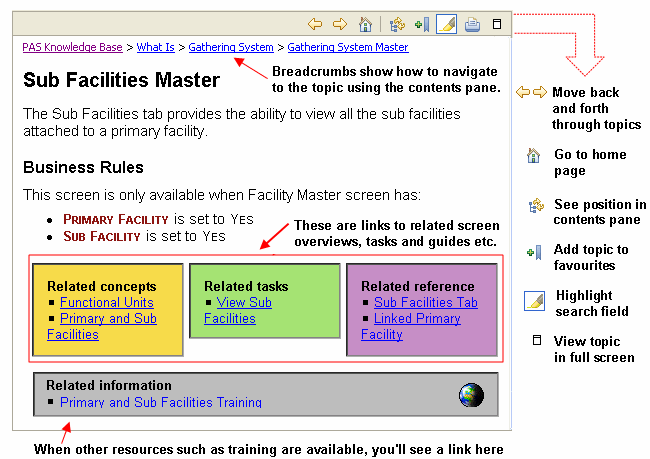Click the legend icon beside 'See position in contents pane'
Screen dimensions: 650x459
pyautogui.click(x=536, y=205)
